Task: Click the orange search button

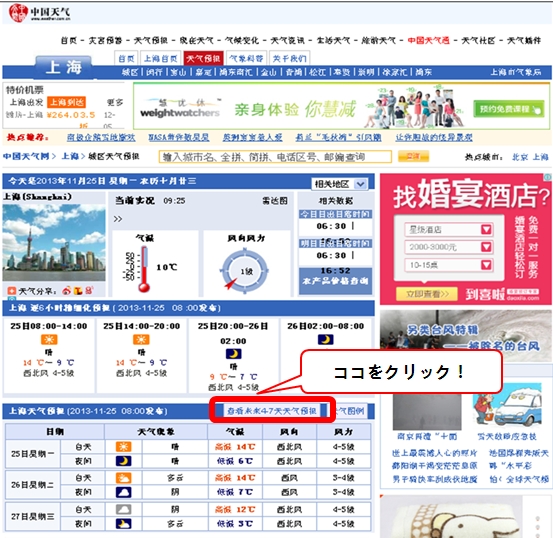Action: (x=413, y=156)
